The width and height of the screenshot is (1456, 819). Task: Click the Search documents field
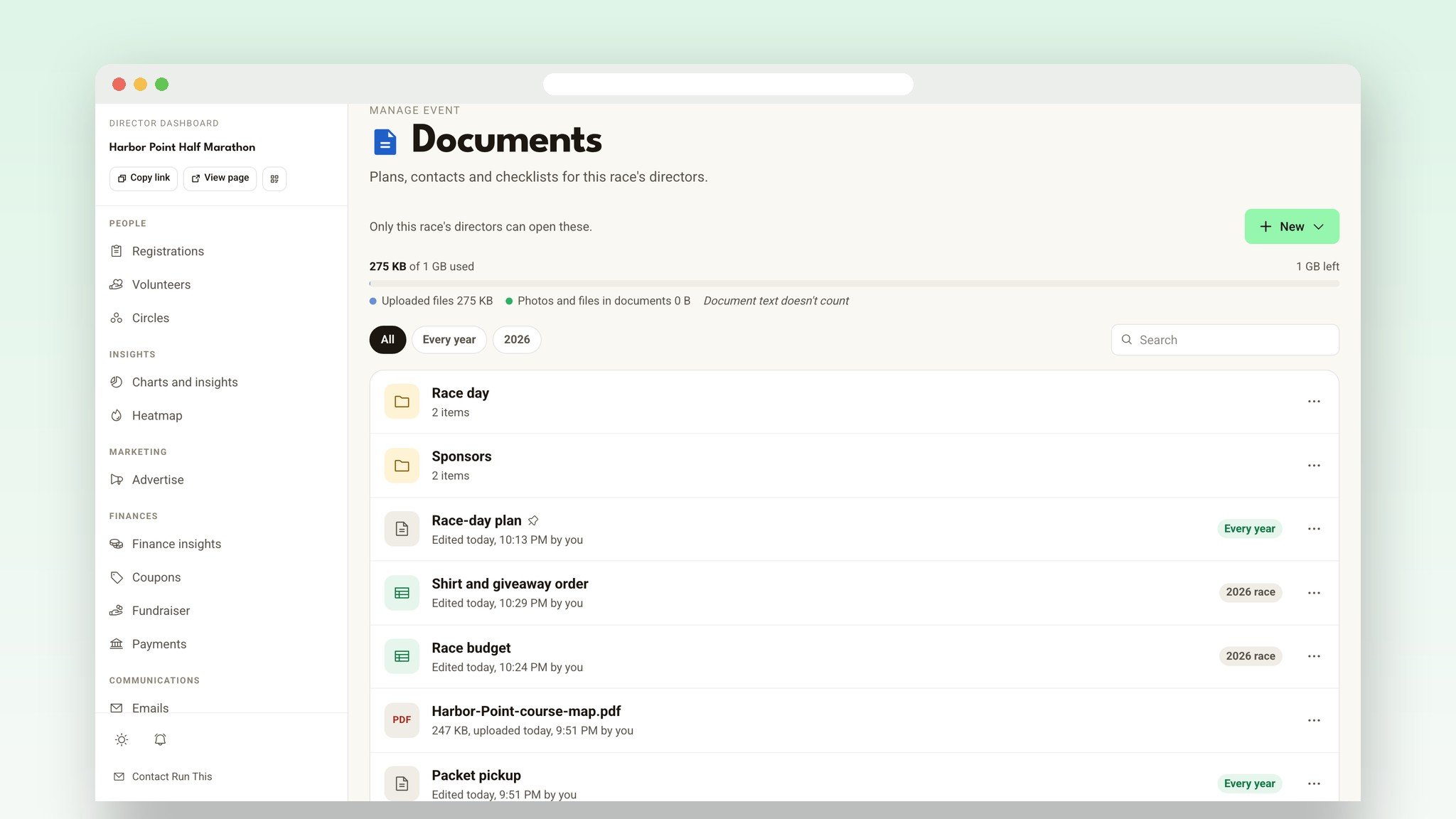(x=1225, y=340)
